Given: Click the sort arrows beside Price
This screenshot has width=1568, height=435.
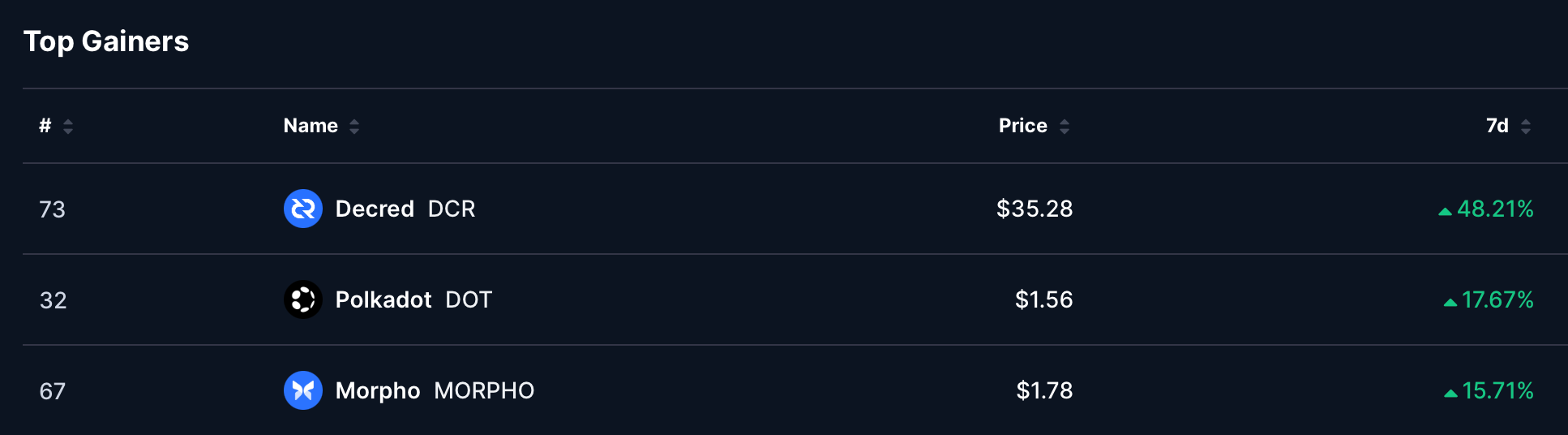Looking at the screenshot, I should 1065,126.
